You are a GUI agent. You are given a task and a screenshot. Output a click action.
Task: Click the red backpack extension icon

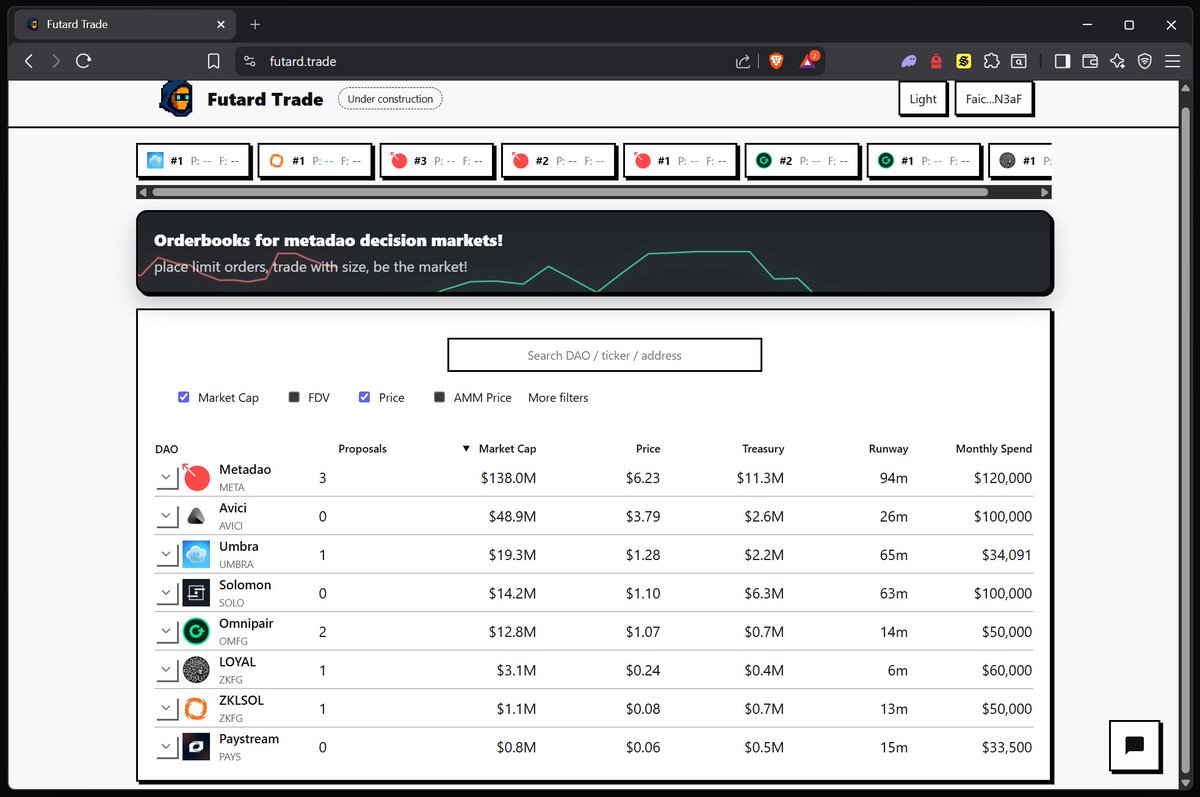[x=936, y=61]
